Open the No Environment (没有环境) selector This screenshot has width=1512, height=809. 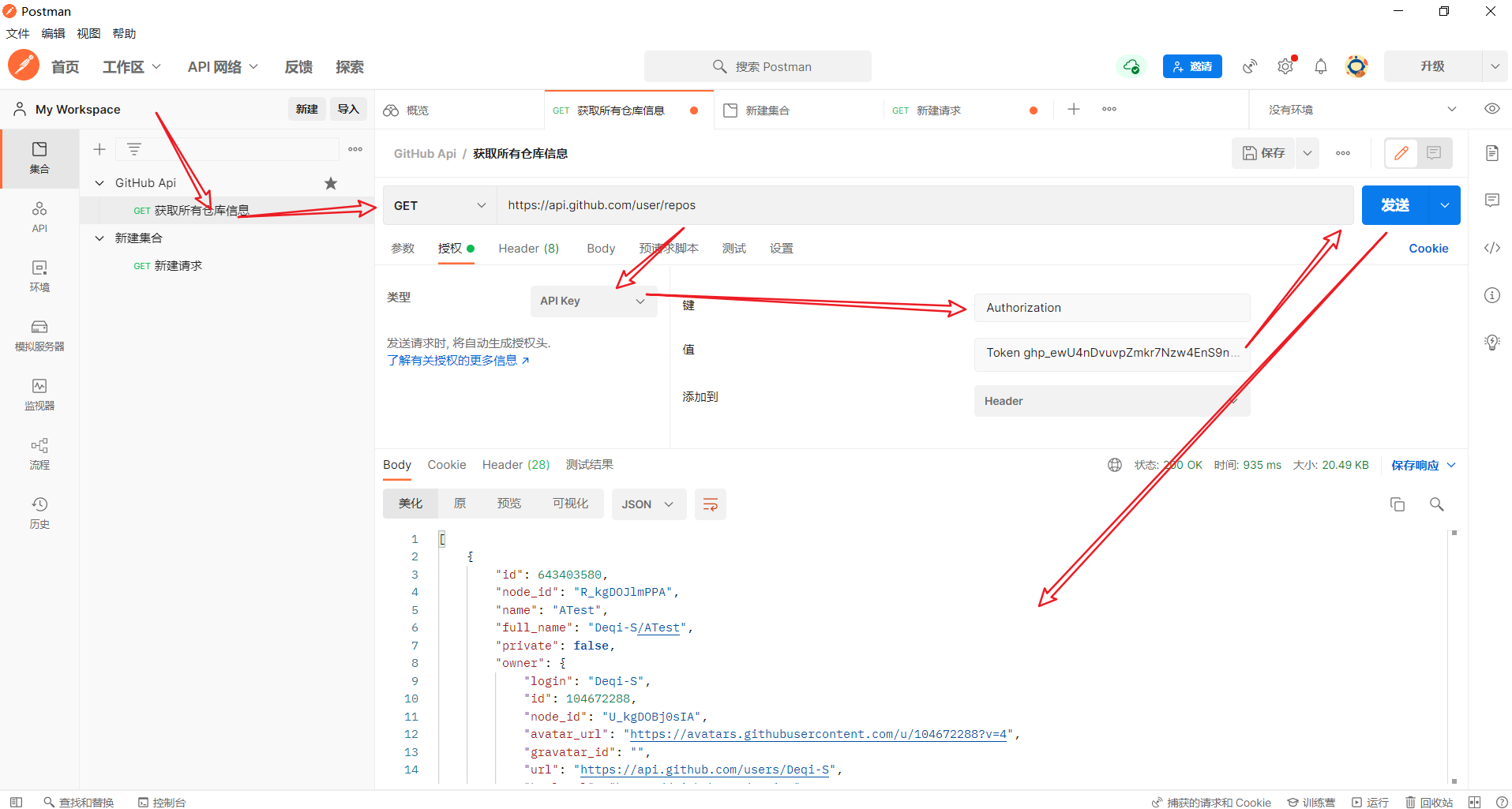click(x=1361, y=110)
